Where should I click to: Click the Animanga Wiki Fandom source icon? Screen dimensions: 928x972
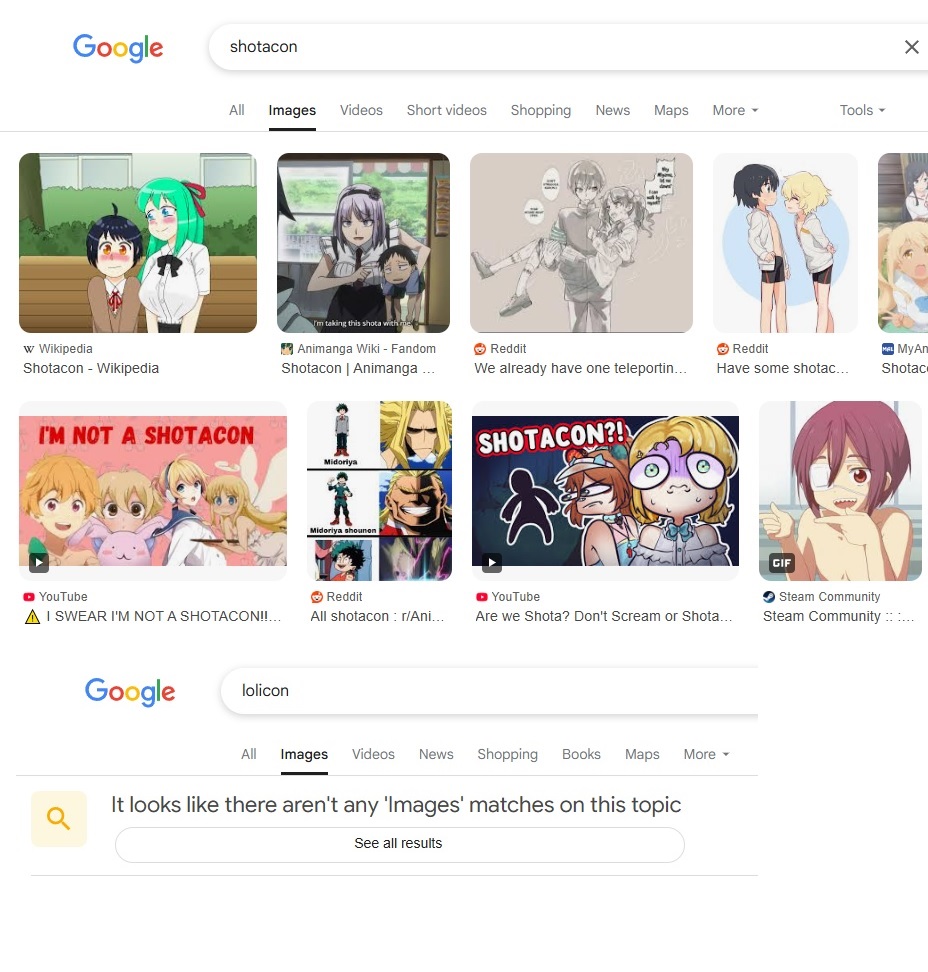(286, 349)
